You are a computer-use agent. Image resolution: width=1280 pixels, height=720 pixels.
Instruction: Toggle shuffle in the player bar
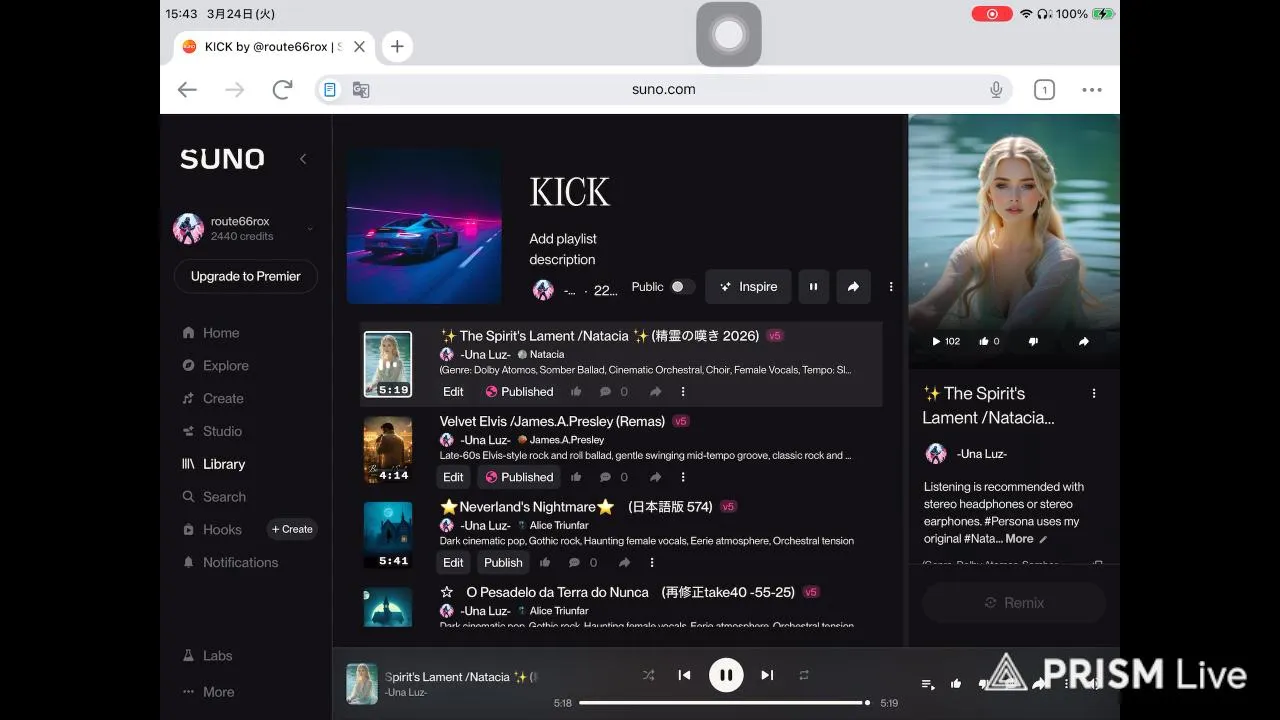pos(648,675)
